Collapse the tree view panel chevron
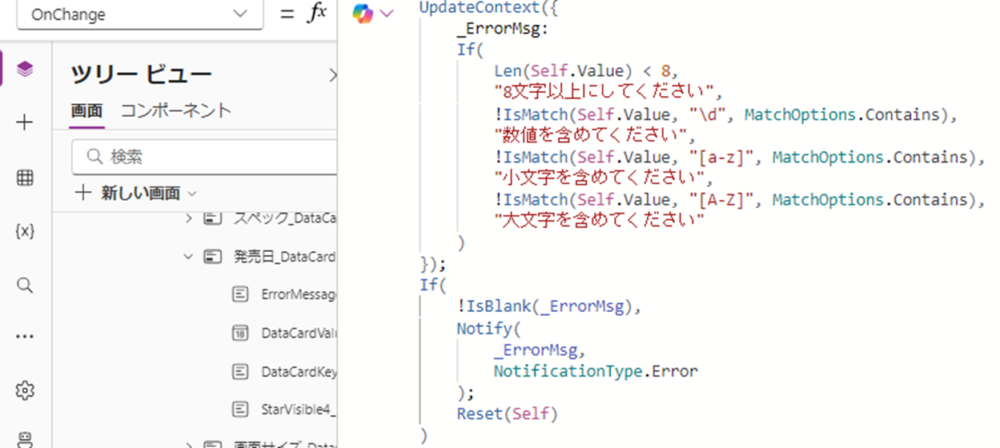1000x448 pixels. tap(332, 75)
